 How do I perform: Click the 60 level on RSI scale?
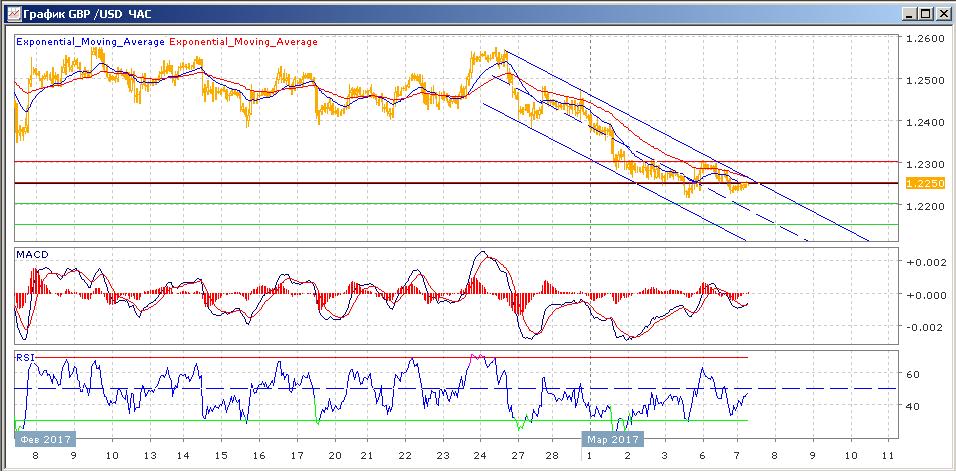[x=913, y=374]
